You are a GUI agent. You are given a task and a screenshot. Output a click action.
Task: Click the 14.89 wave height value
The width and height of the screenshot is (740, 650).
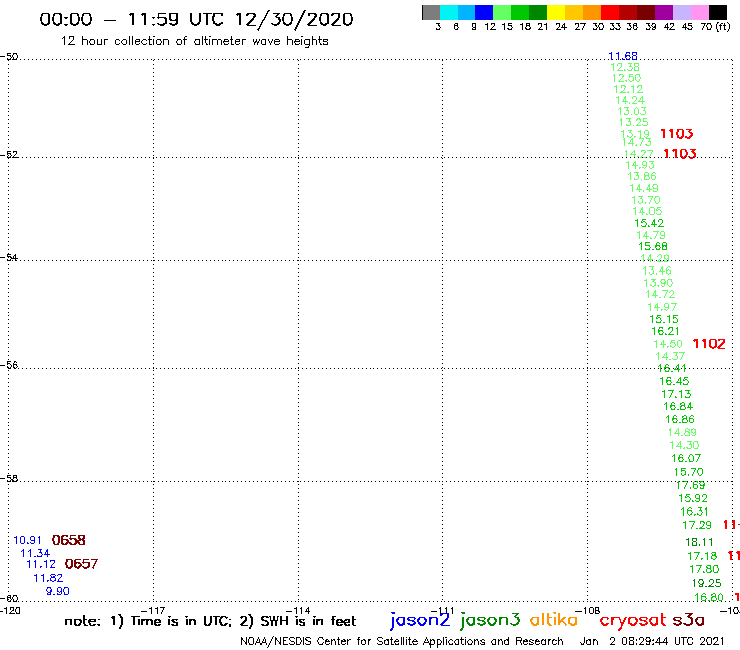point(682,432)
